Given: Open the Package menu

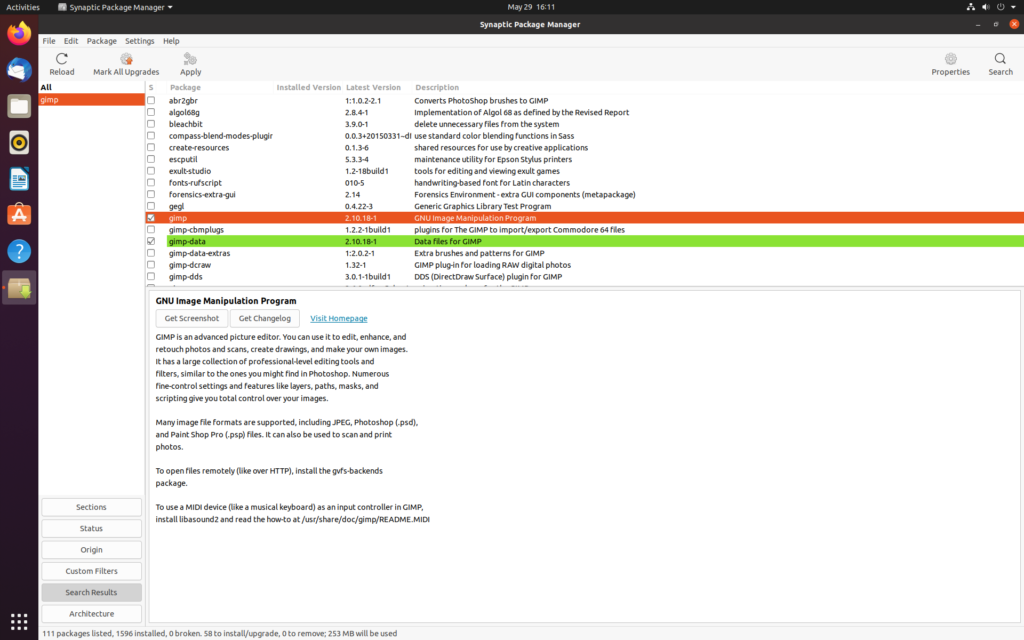Looking at the screenshot, I should (102, 40).
